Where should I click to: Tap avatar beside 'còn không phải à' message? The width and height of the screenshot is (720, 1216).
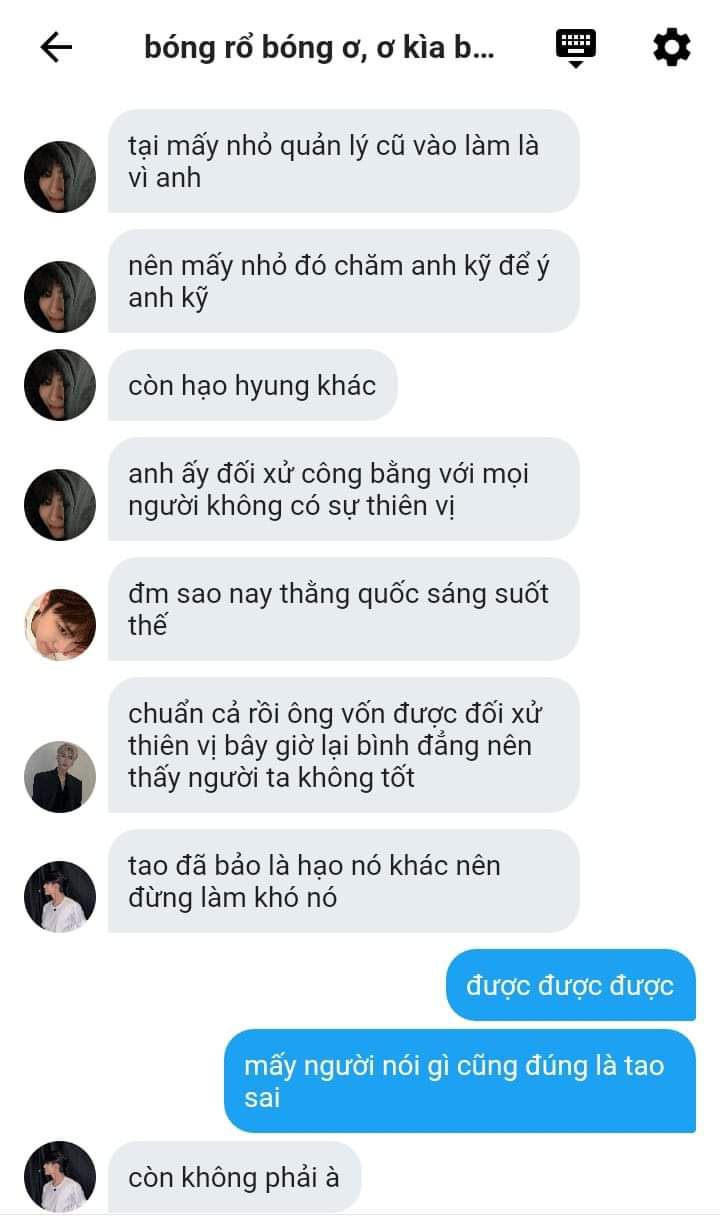[60, 1177]
